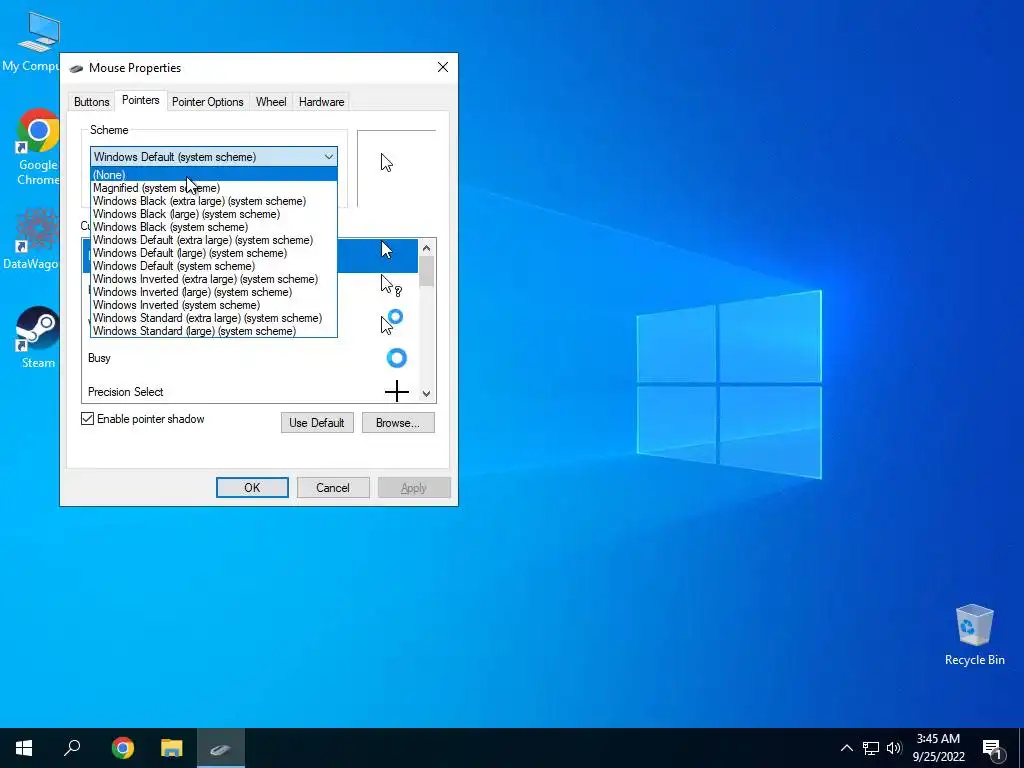
Task: Choose Windows Default (extra large) scheme
Action: pos(214,240)
